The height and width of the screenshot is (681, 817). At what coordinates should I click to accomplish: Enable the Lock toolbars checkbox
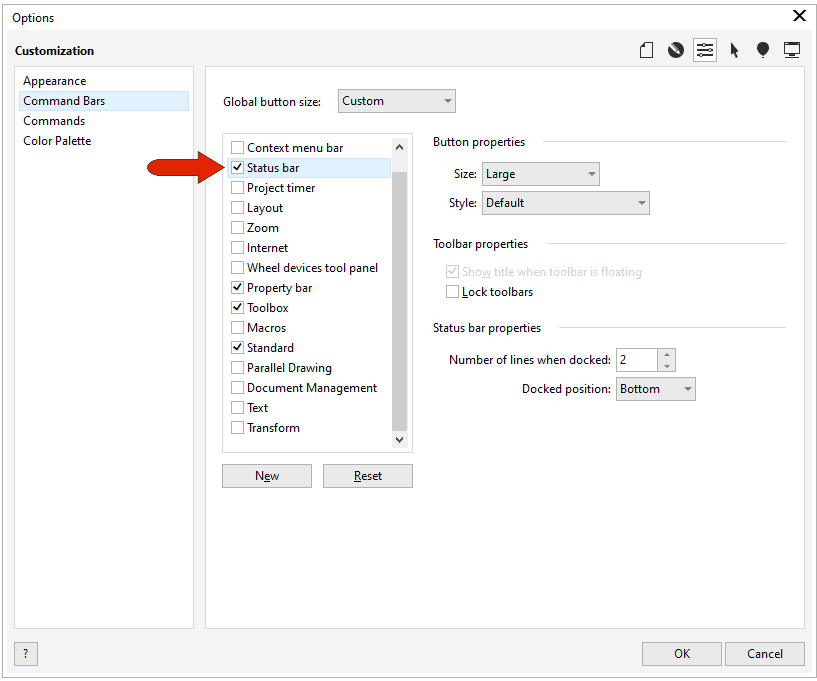coord(453,291)
